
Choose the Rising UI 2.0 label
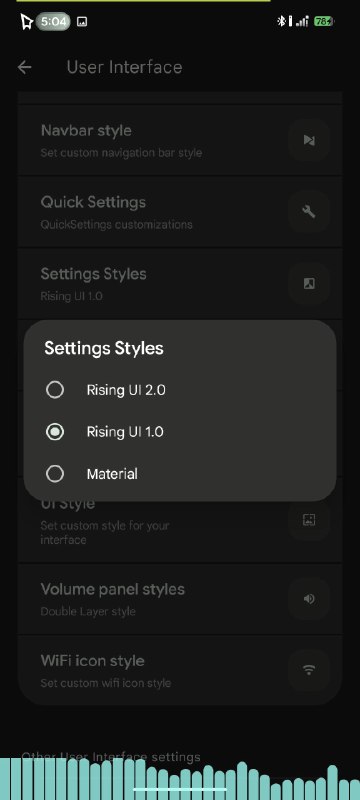126,390
